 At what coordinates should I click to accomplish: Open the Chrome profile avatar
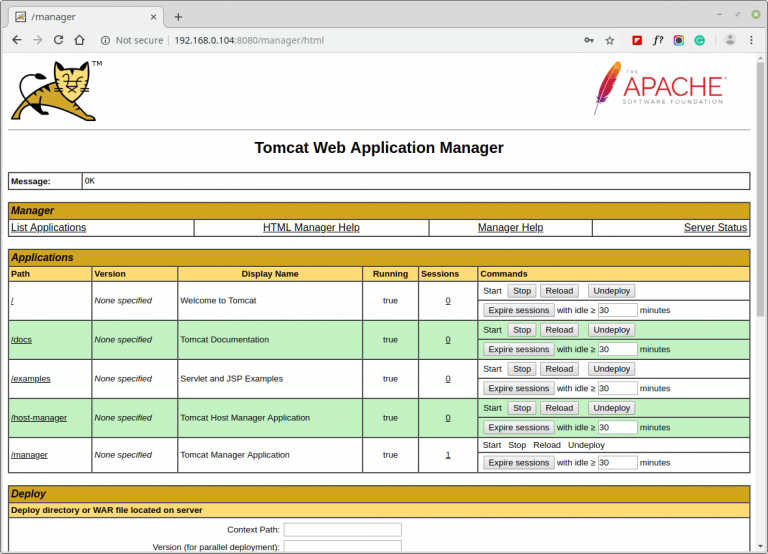[730, 40]
